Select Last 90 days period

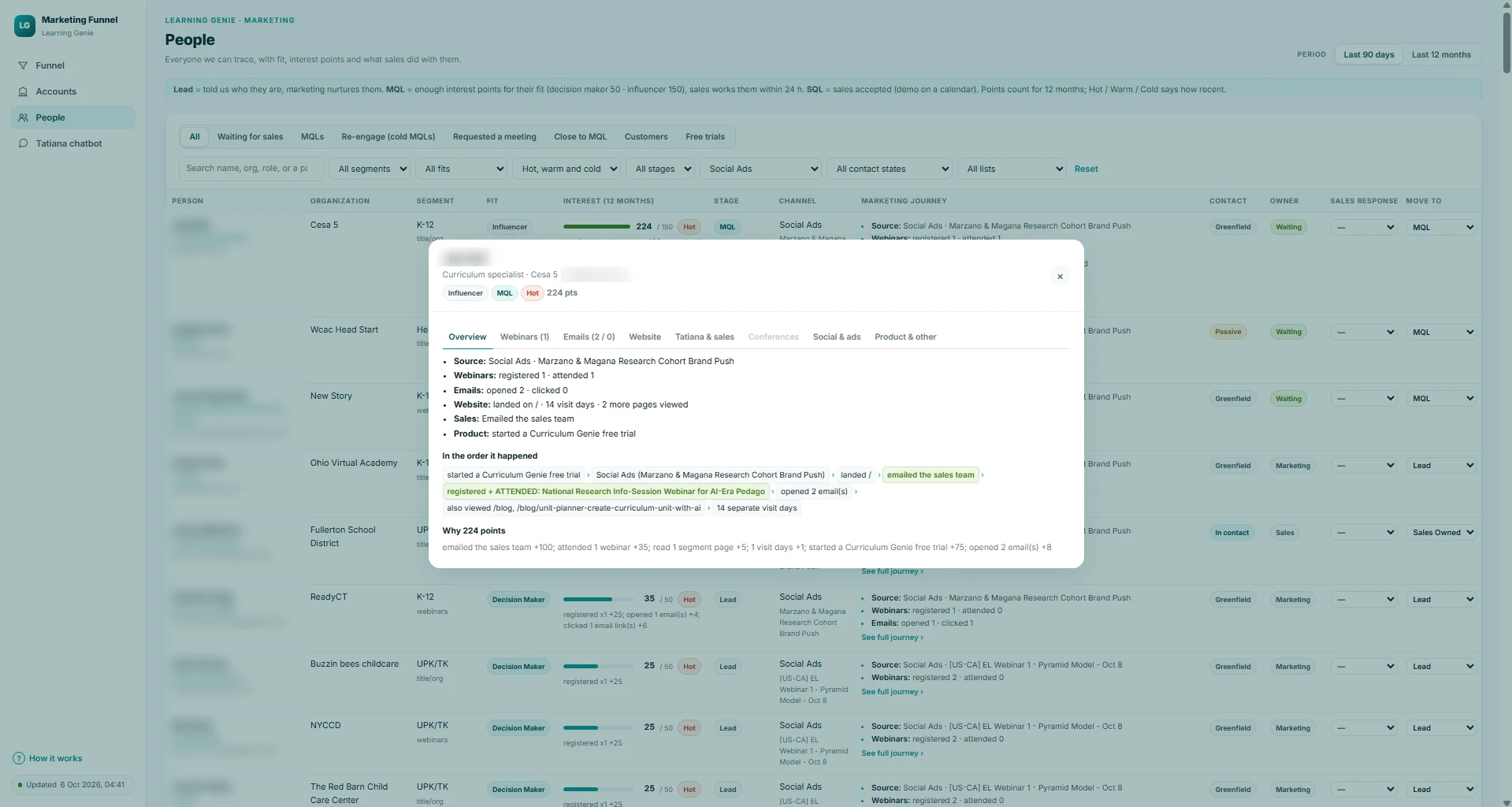pyautogui.click(x=1368, y=54)
